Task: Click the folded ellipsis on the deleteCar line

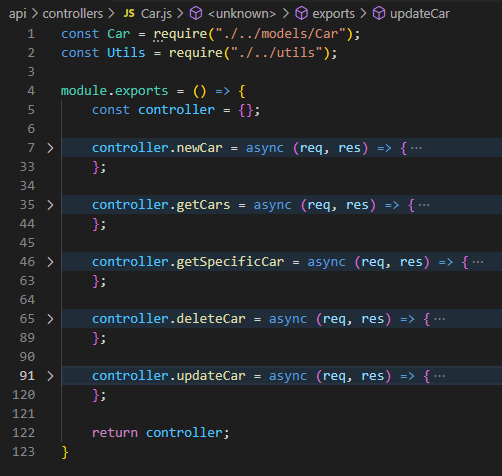Action: (440, 319)
